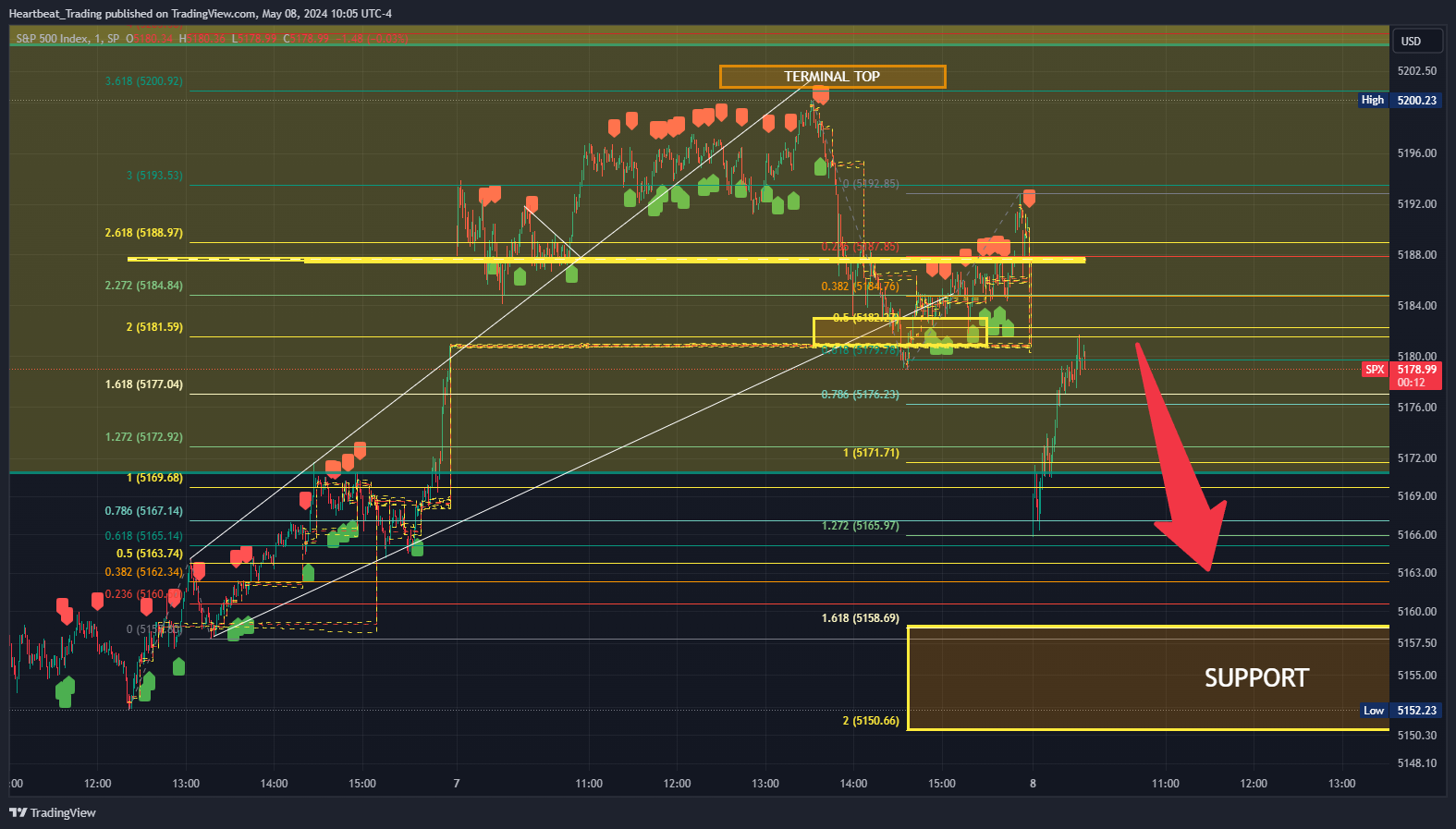This screenshot has height=829, width=1456.
Task: Click 5157.50 on the price scale
Action: click(x=1417, y=643)
